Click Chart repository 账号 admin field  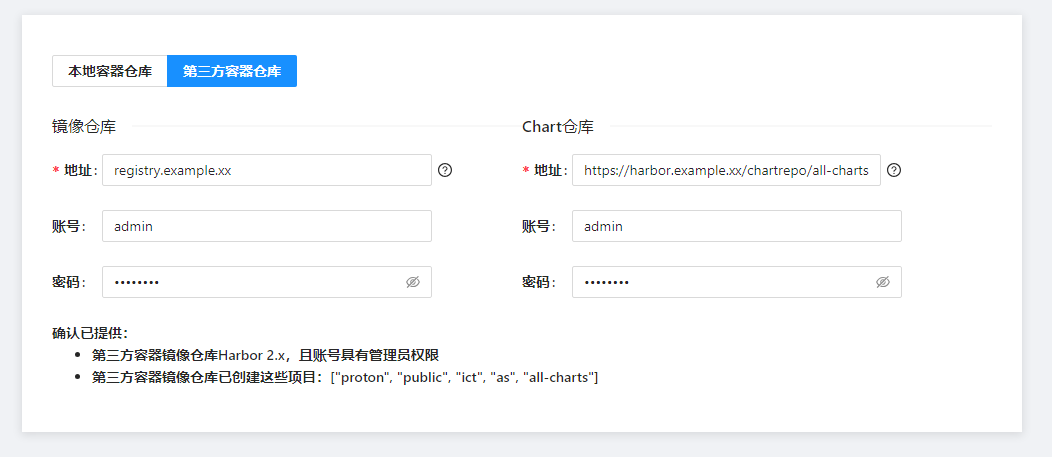(x=737, y=227)
